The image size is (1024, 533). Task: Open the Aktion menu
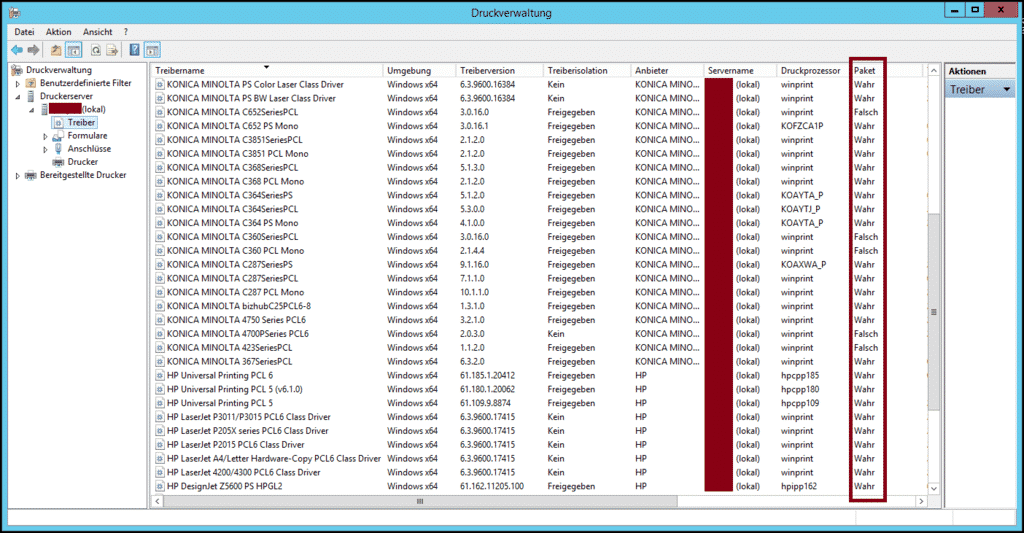point(58,31)
